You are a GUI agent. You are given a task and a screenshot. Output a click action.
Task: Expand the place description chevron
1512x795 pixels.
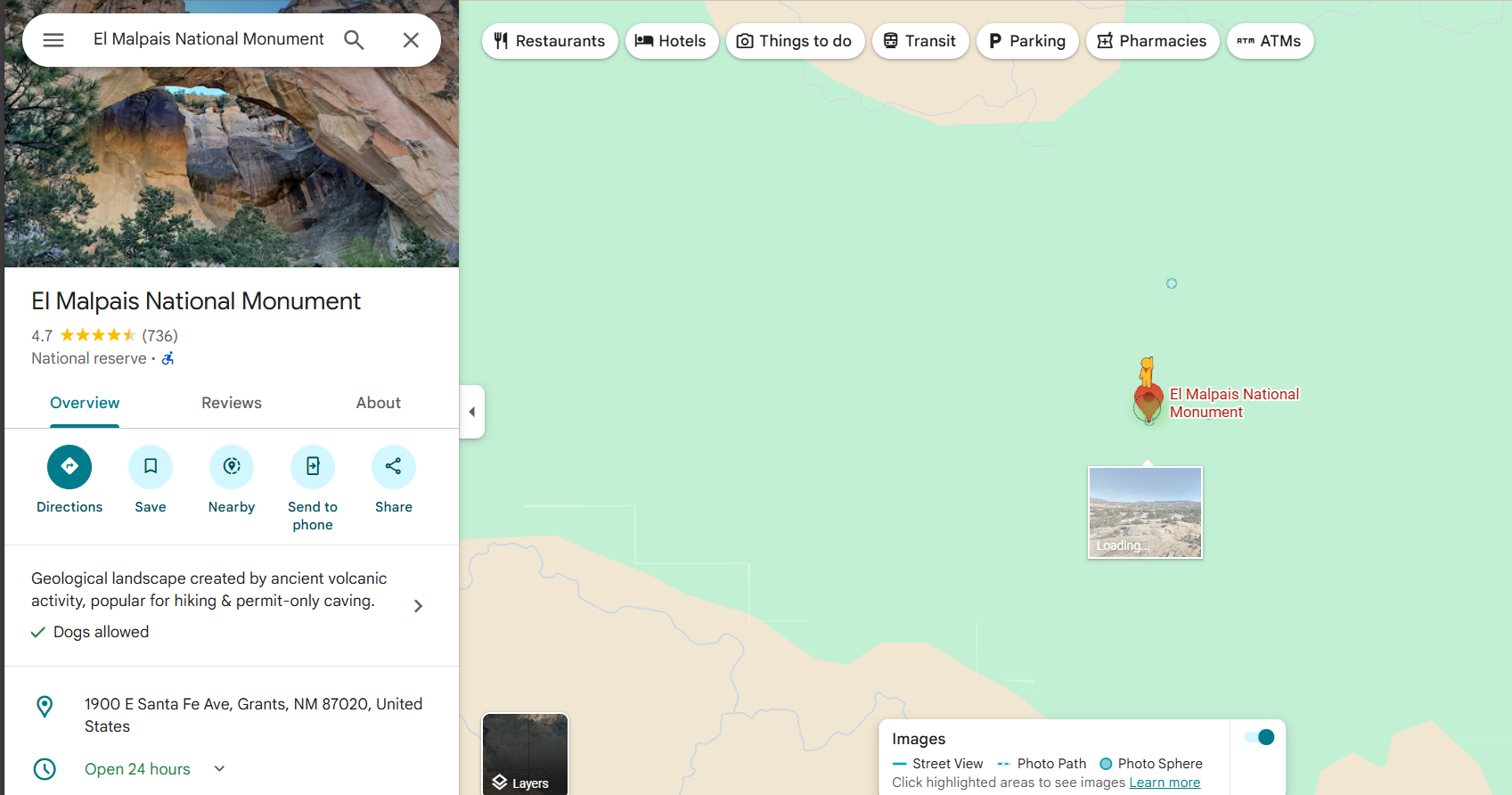[x=418, y=606]
